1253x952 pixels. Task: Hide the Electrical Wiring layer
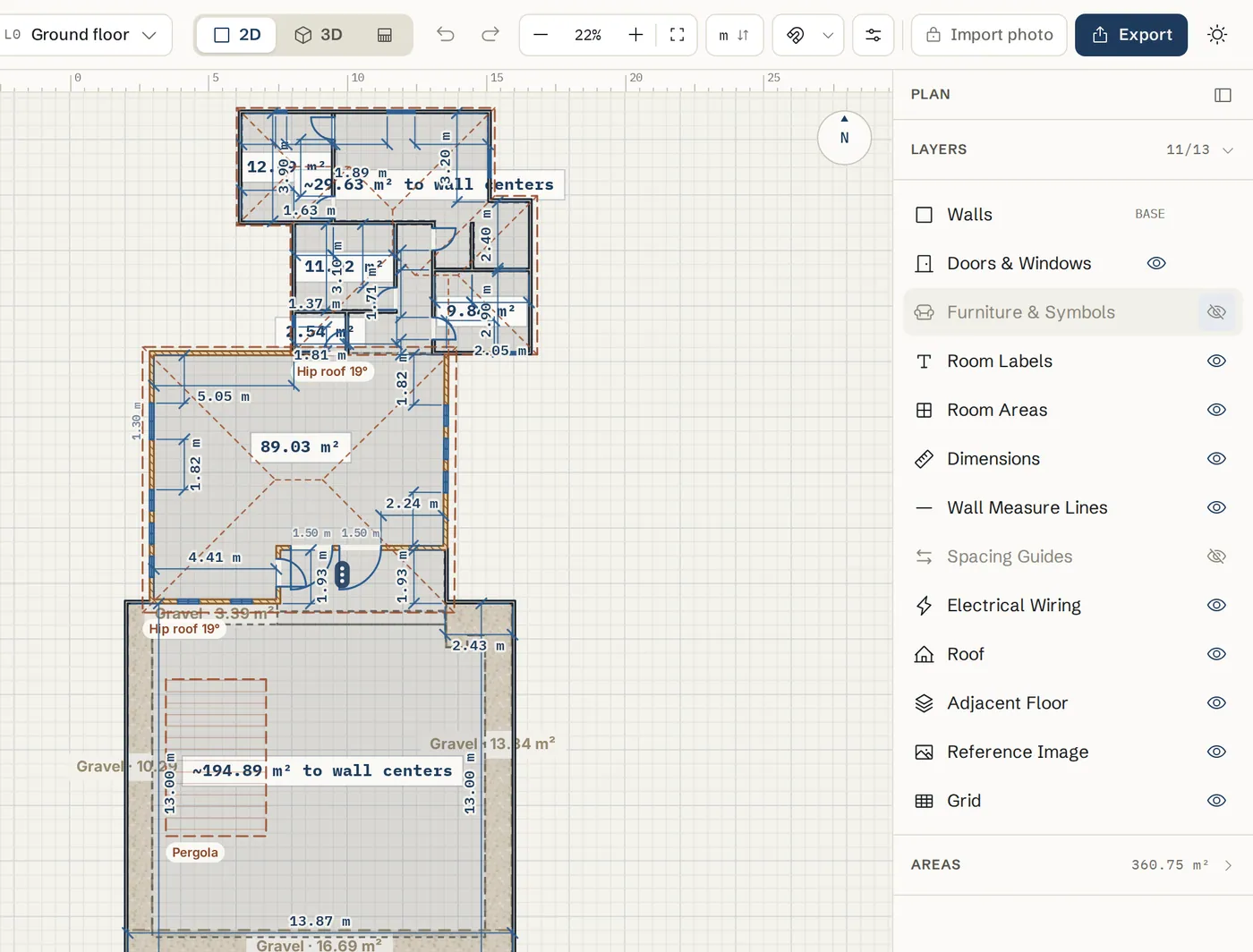tap(1216, 605)
